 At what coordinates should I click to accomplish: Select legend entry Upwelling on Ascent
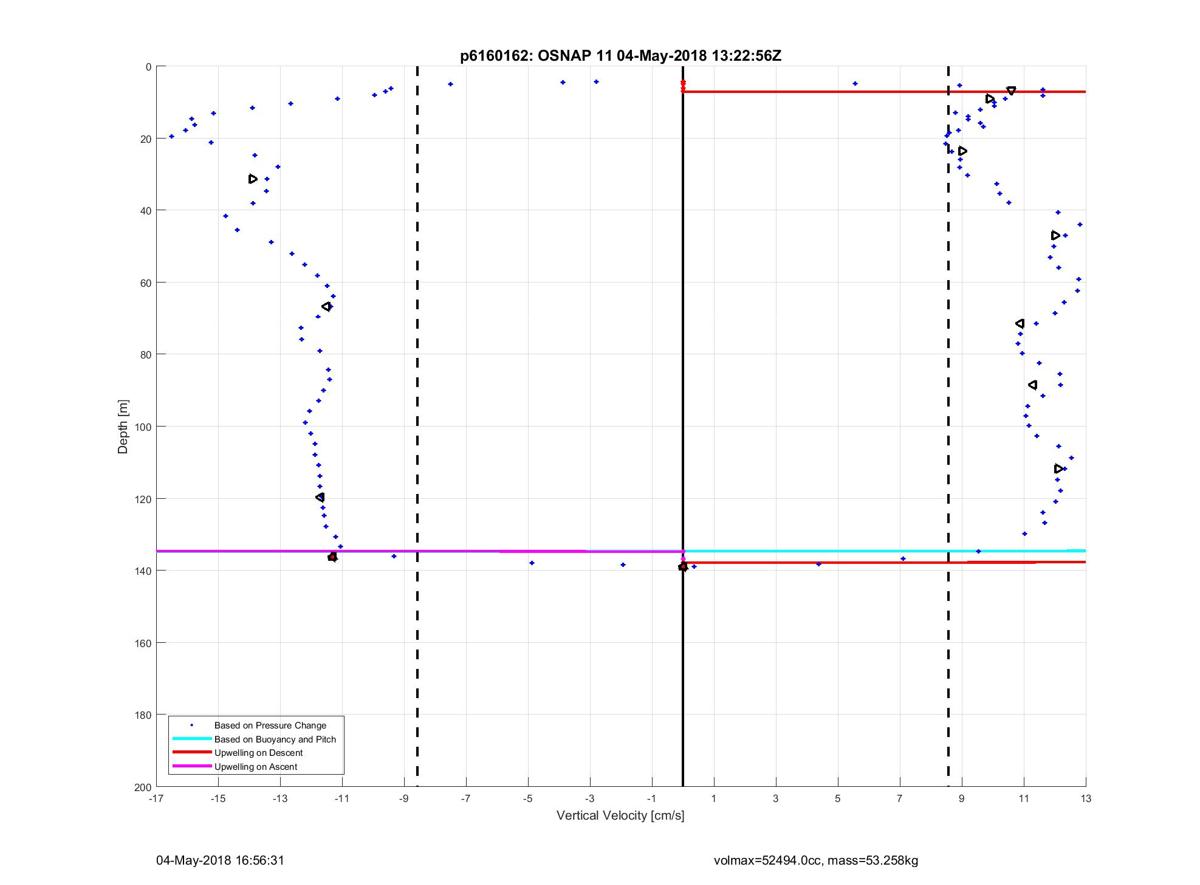click(x=256, y=767)
